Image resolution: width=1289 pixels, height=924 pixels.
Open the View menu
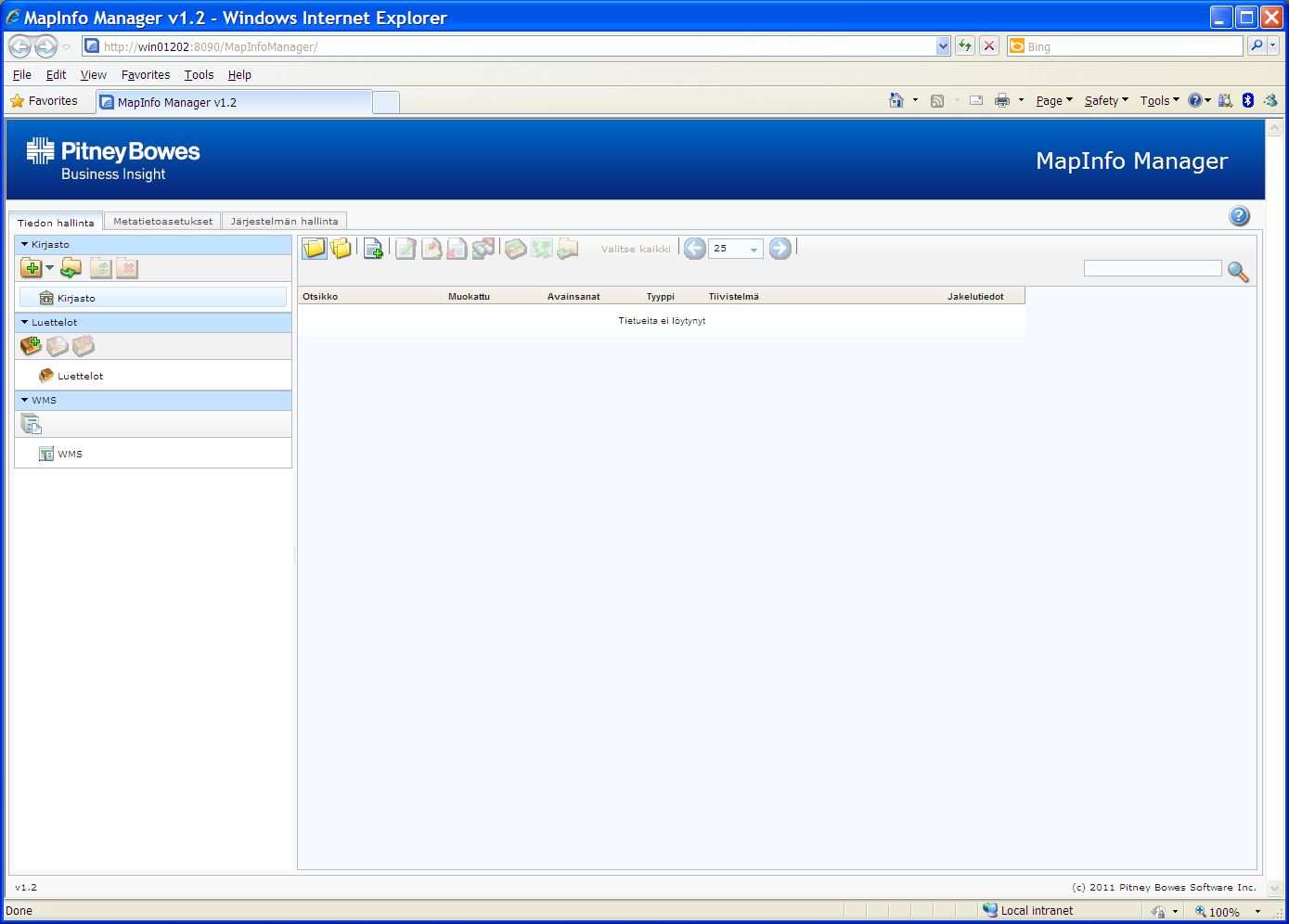(x=93, y=75)
